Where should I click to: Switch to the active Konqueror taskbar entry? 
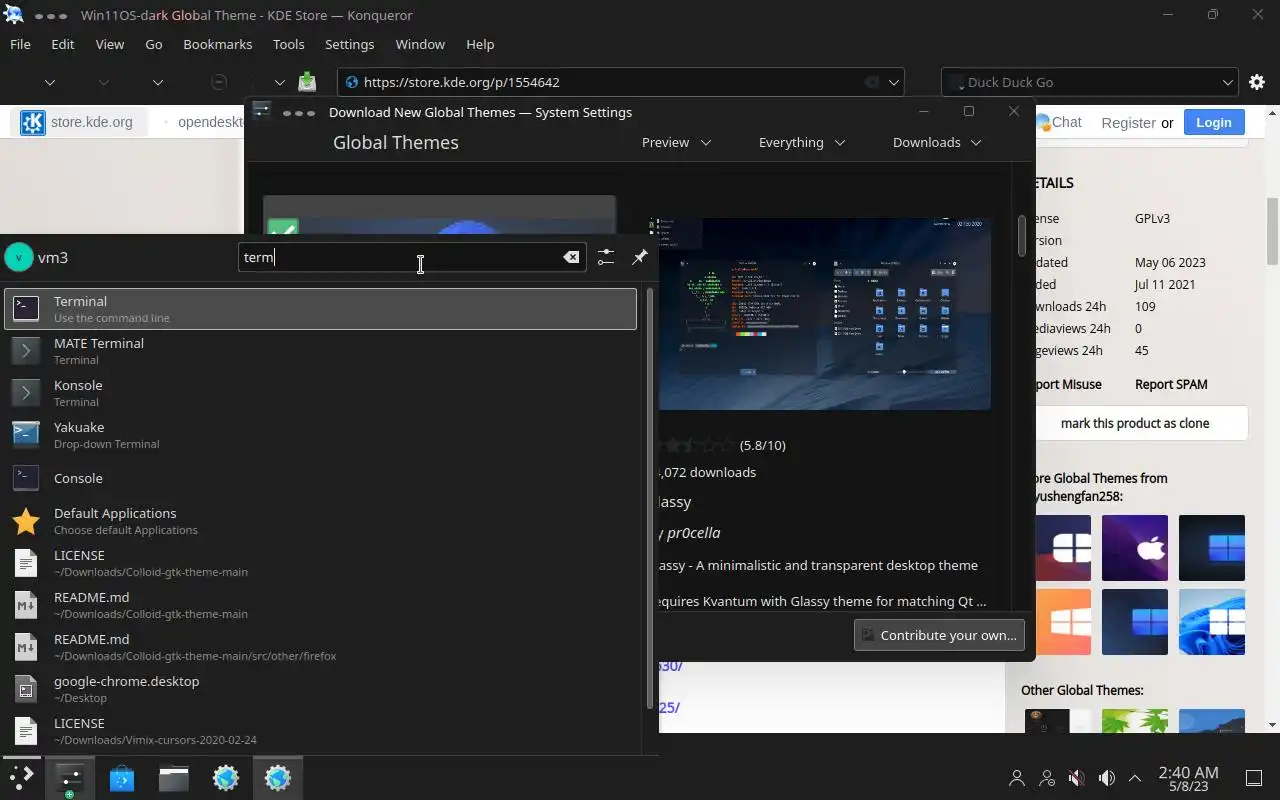click(278, 777)
